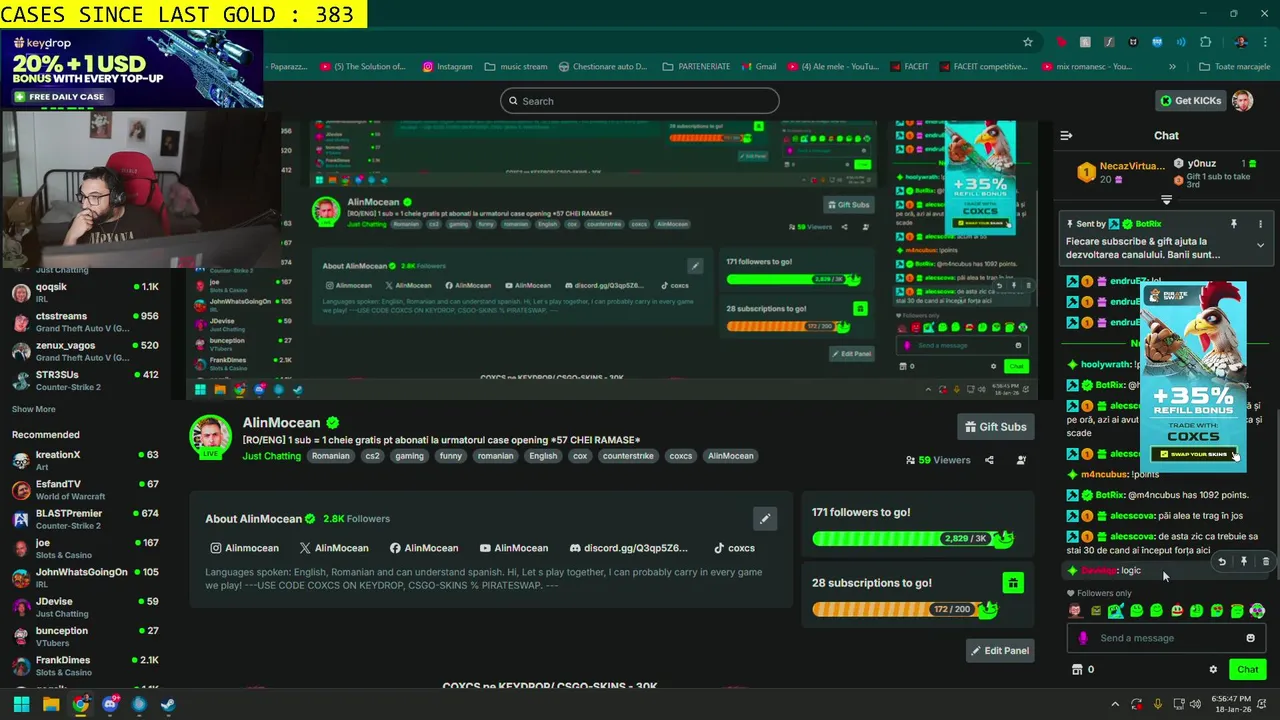Open the emoji picker in message box
The image size is (1280, 720).
[x=1250, y=638]
